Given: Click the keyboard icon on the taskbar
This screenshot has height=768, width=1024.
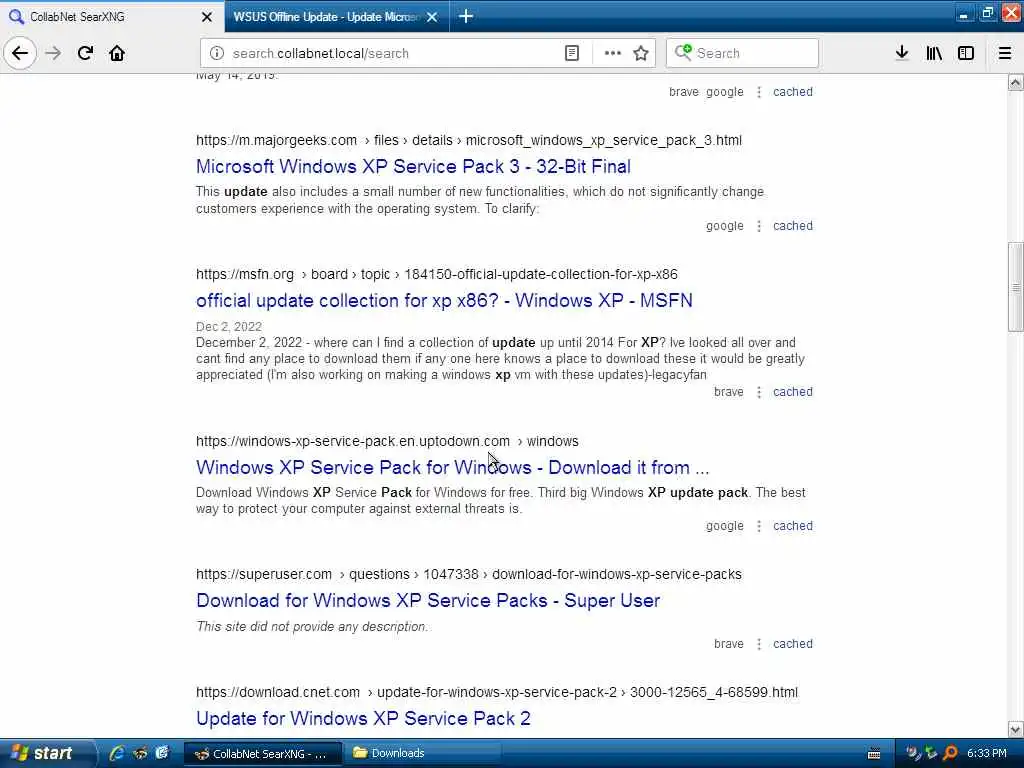Looking at the screenshot, I should [x=874, y=754].
